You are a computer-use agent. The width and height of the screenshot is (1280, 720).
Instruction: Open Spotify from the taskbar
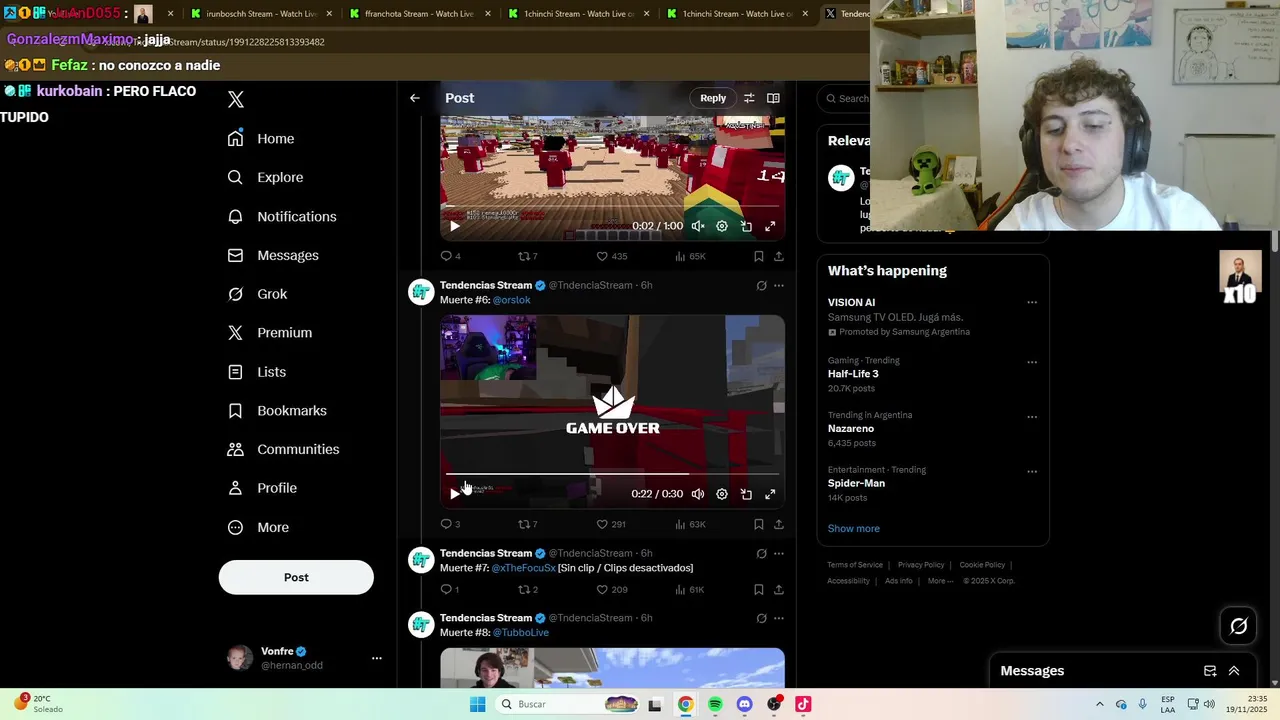715,704
